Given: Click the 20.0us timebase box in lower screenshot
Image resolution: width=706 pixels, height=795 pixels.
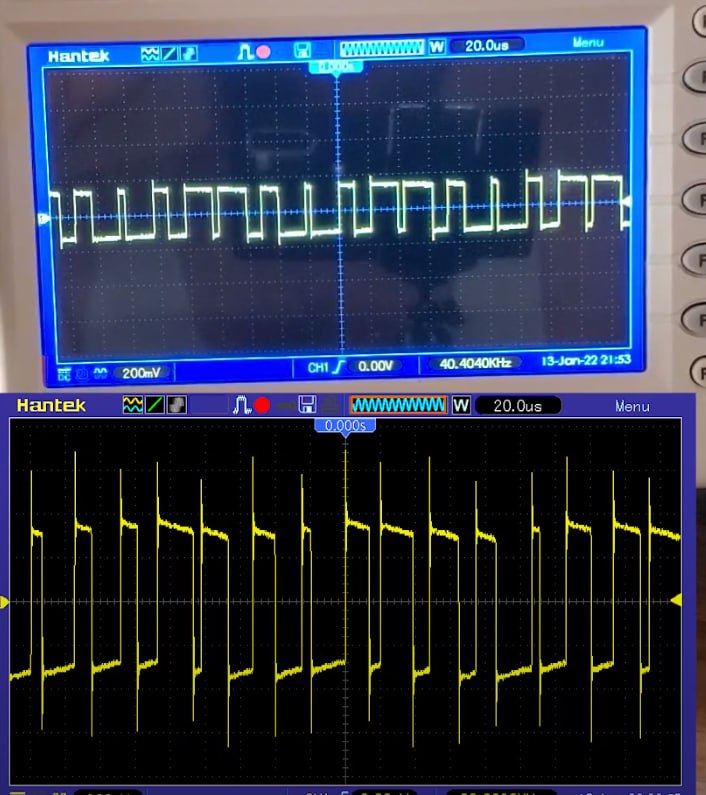Looking at the screenshot, I should coord(517,405).
